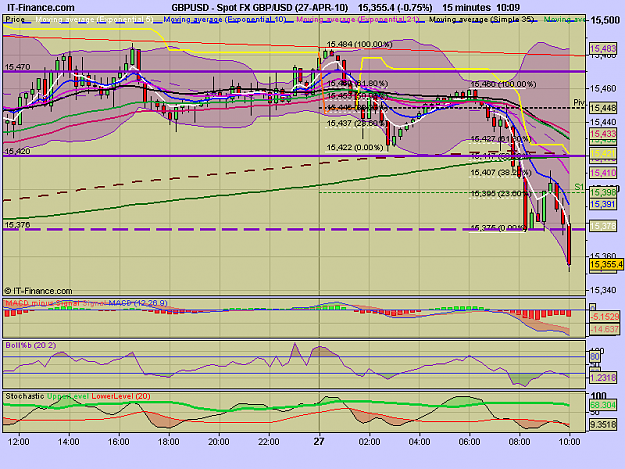
Task: Click the 15,484 (100.00%) Fibonacci label
Action: (359, 44)
